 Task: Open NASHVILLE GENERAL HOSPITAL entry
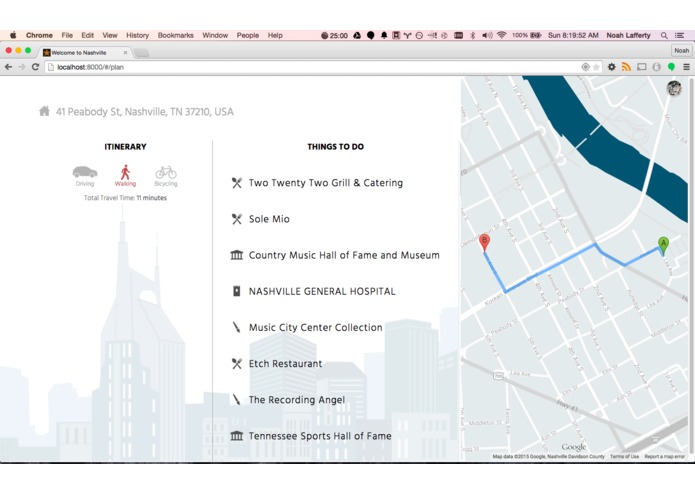(322, 291)
